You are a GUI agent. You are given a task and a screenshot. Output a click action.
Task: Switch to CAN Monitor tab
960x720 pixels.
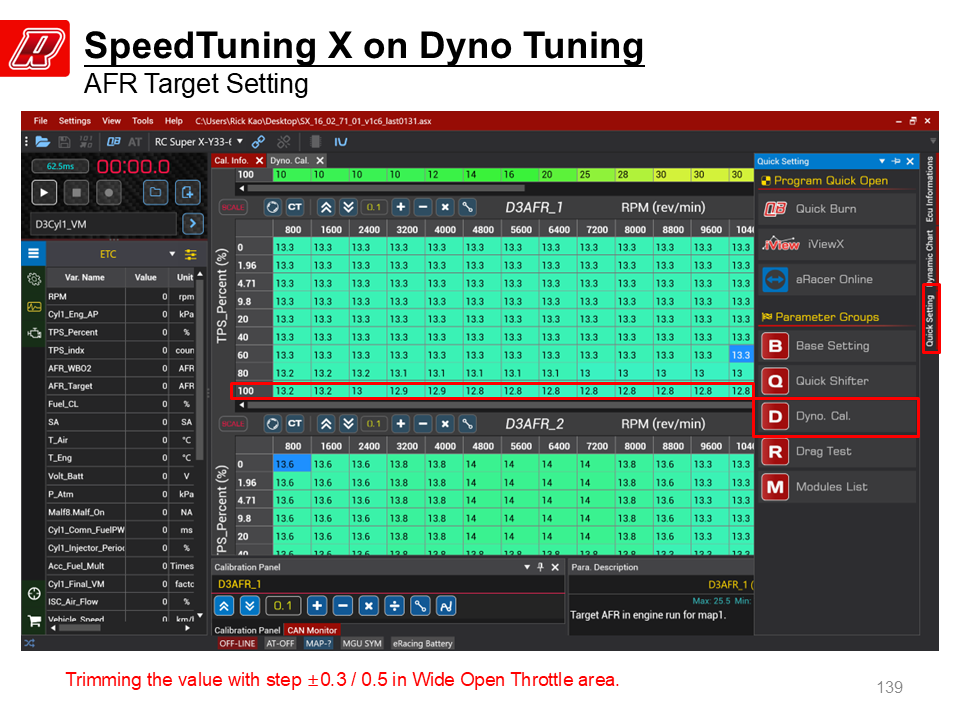click(x=312, y=630)
